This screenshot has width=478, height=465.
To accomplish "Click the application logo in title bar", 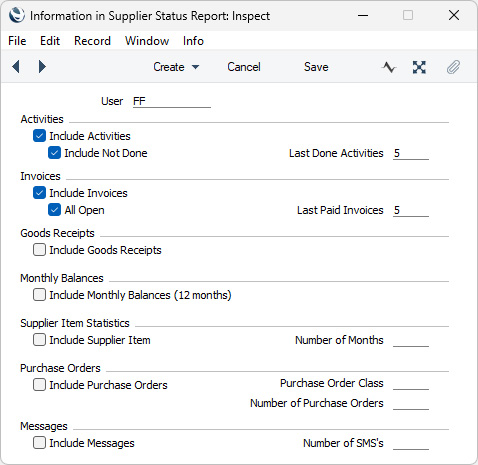I will pyautogui.click(x=17, y=15).
